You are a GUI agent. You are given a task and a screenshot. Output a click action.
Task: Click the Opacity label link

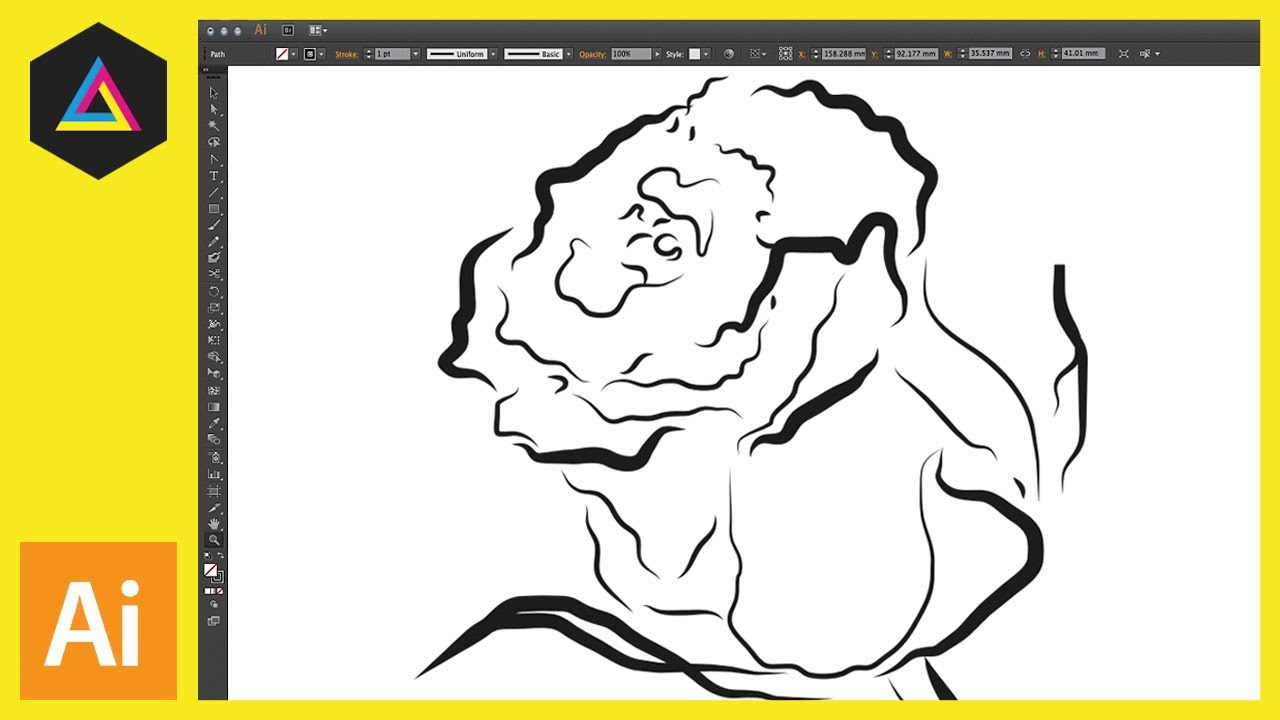[593, 54]
